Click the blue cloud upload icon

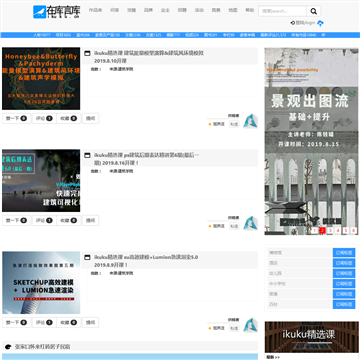pyautogui.click(x=320, y=23)
